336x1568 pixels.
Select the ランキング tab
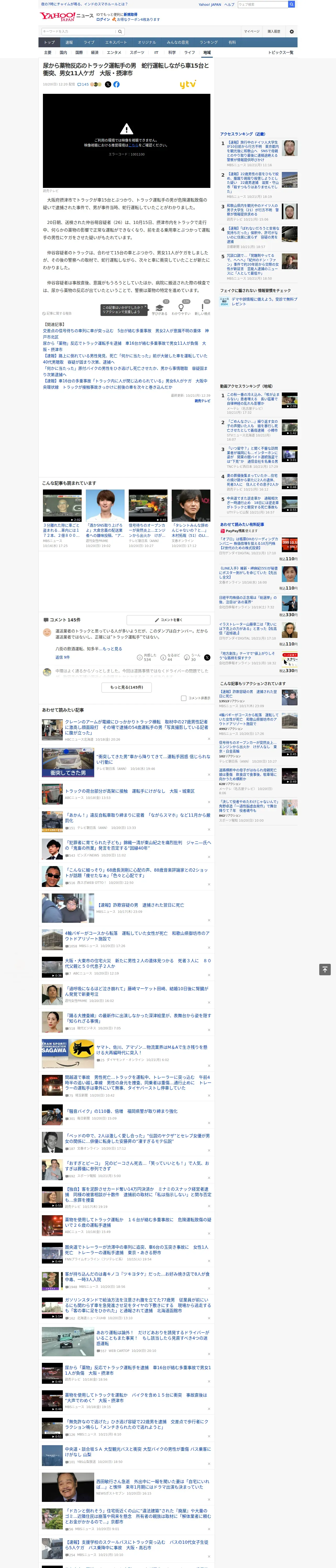pos(209,43)
